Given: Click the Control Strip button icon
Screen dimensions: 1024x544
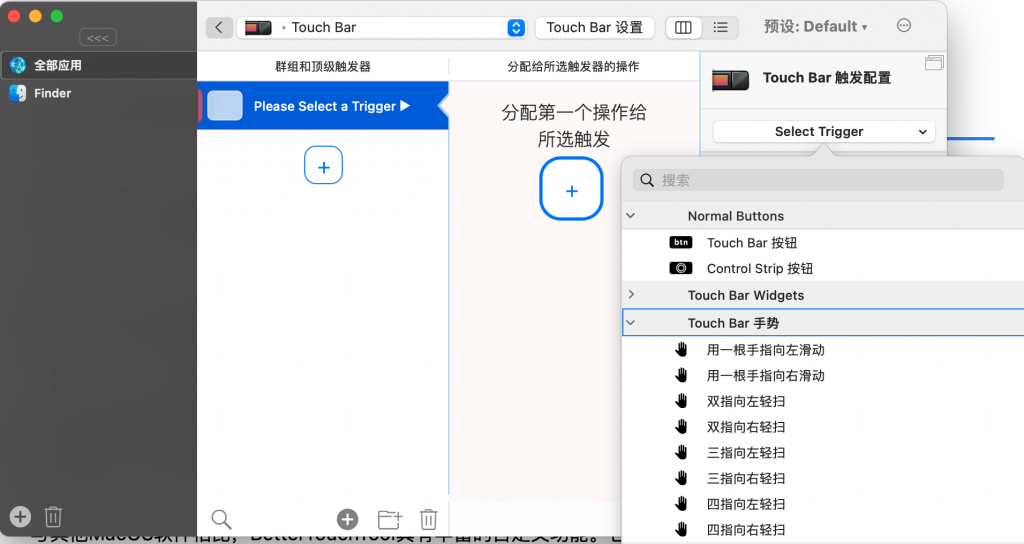Looking at the screenshot, I should pyautogui.click(x=680, y=268).
